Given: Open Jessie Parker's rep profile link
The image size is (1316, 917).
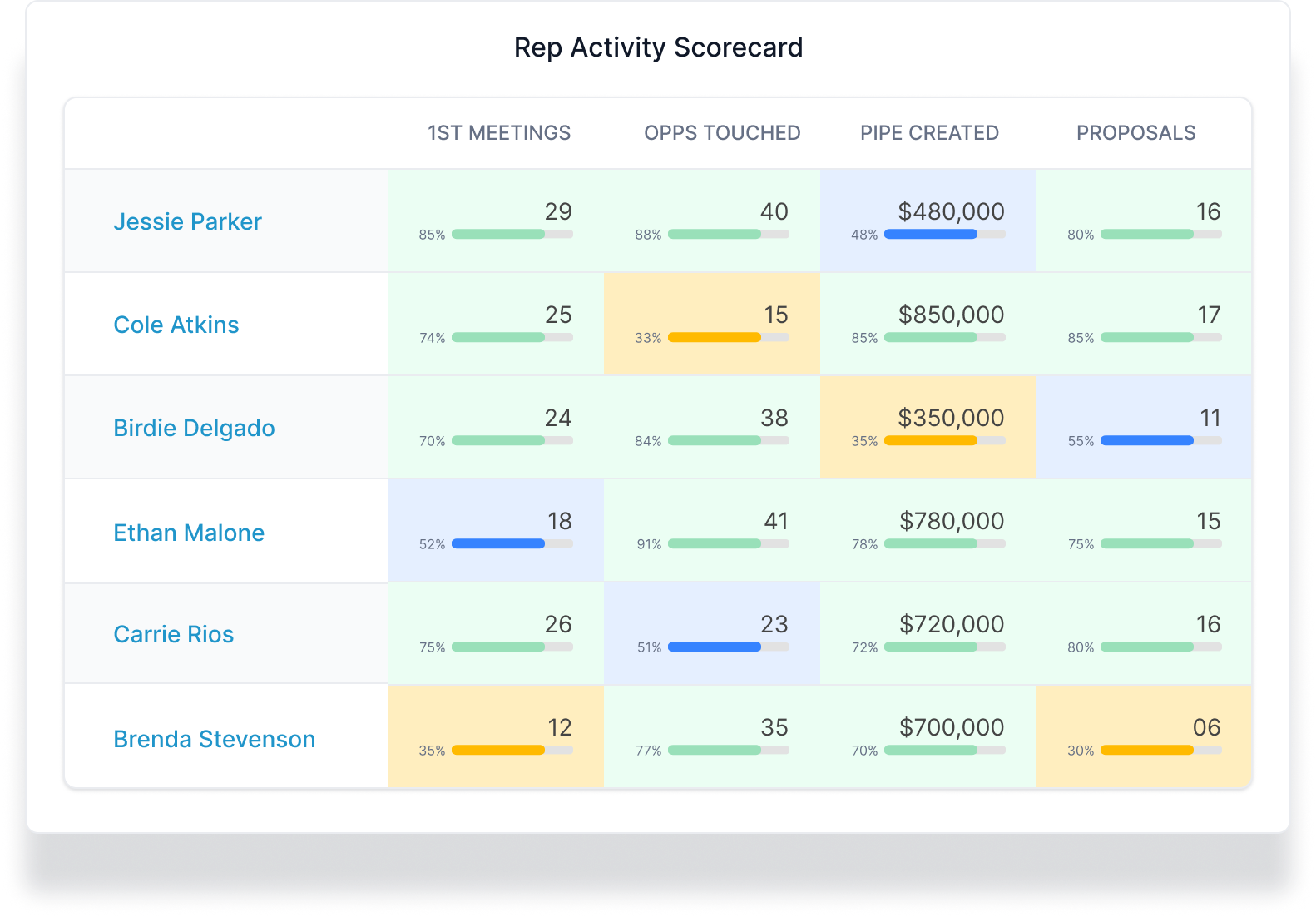Looking at the screenshot, I should [x=187, y=221].
